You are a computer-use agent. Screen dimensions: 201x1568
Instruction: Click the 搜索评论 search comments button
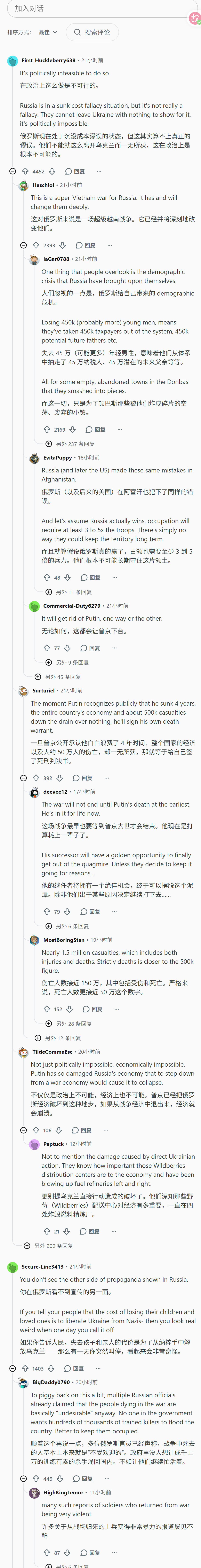point(92,32)
